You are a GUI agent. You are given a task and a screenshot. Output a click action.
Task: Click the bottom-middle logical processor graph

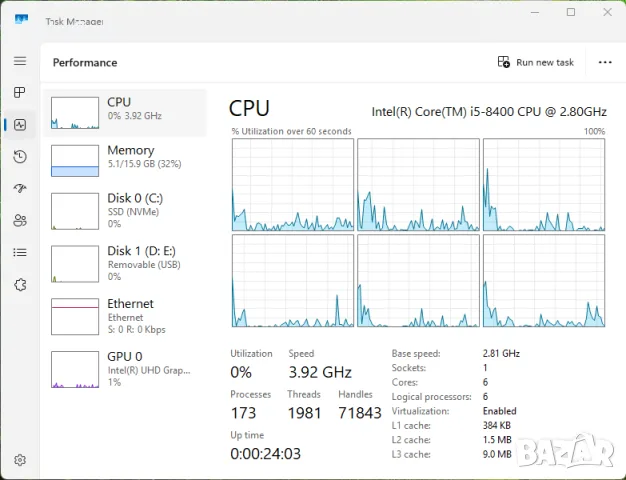coord(418,281)
